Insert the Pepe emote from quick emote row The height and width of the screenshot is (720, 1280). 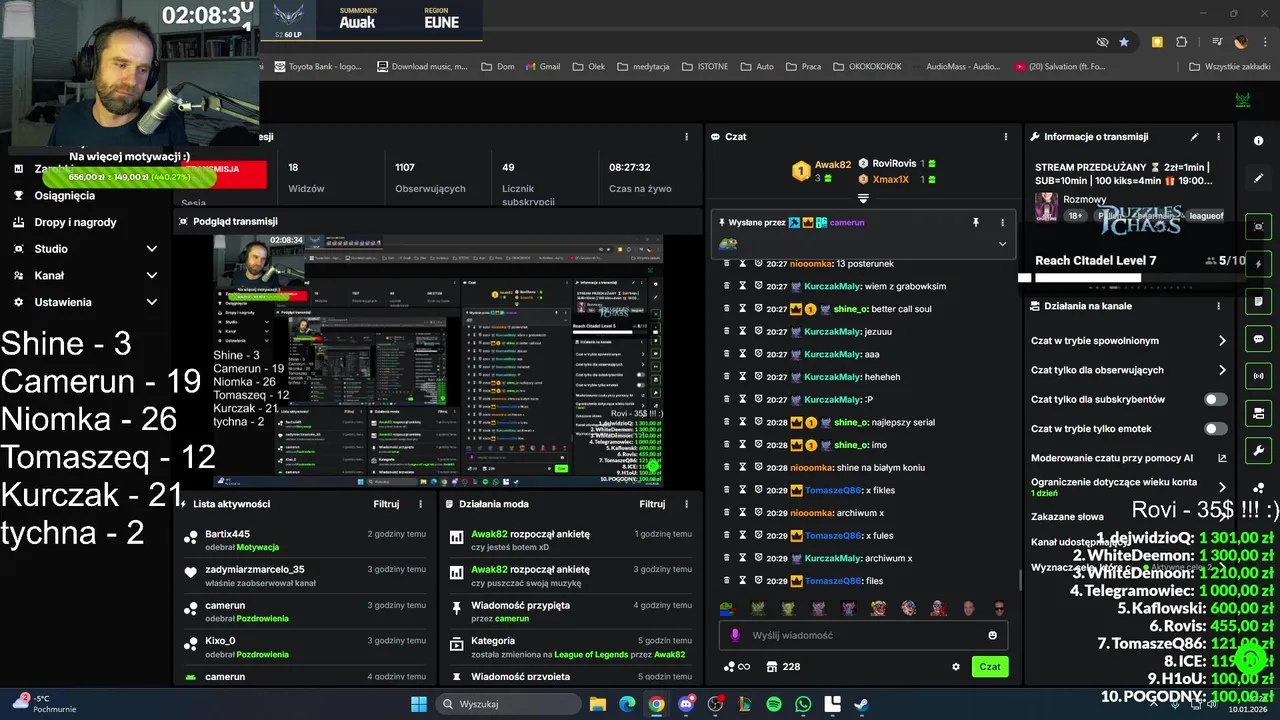tap(727, 608)
